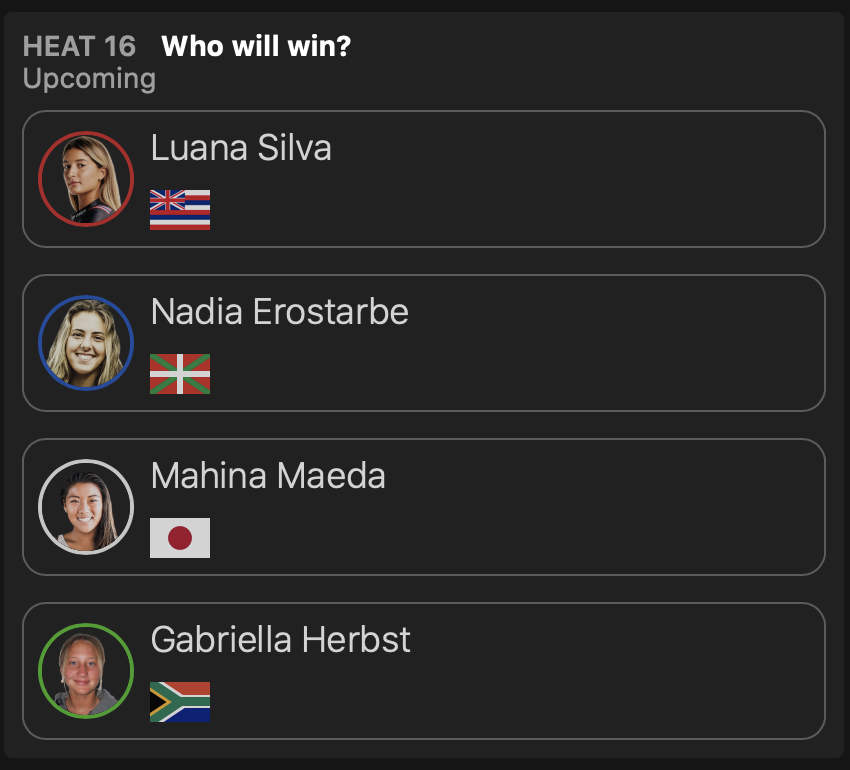Screen dimensions: 850x770
Task: Click the Basque flag icon under Nadia Erostarbe
Action: [180, 374]
